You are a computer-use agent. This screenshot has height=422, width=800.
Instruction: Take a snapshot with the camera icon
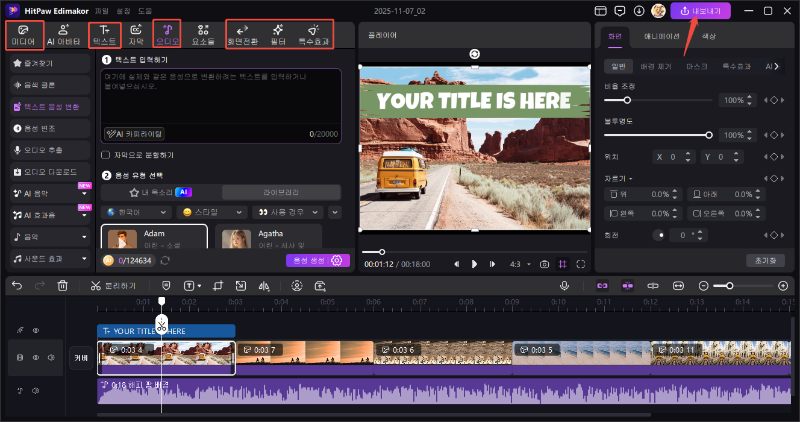tap(544, 264)
